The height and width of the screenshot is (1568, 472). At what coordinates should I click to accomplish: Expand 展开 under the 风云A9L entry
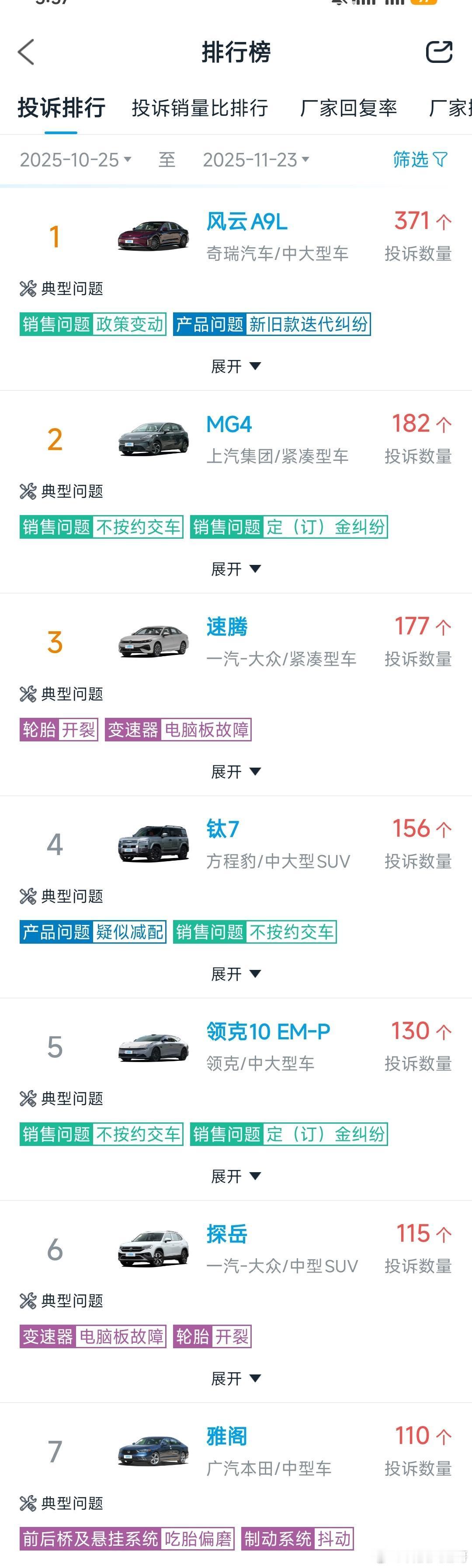click(x=237, y=366)
